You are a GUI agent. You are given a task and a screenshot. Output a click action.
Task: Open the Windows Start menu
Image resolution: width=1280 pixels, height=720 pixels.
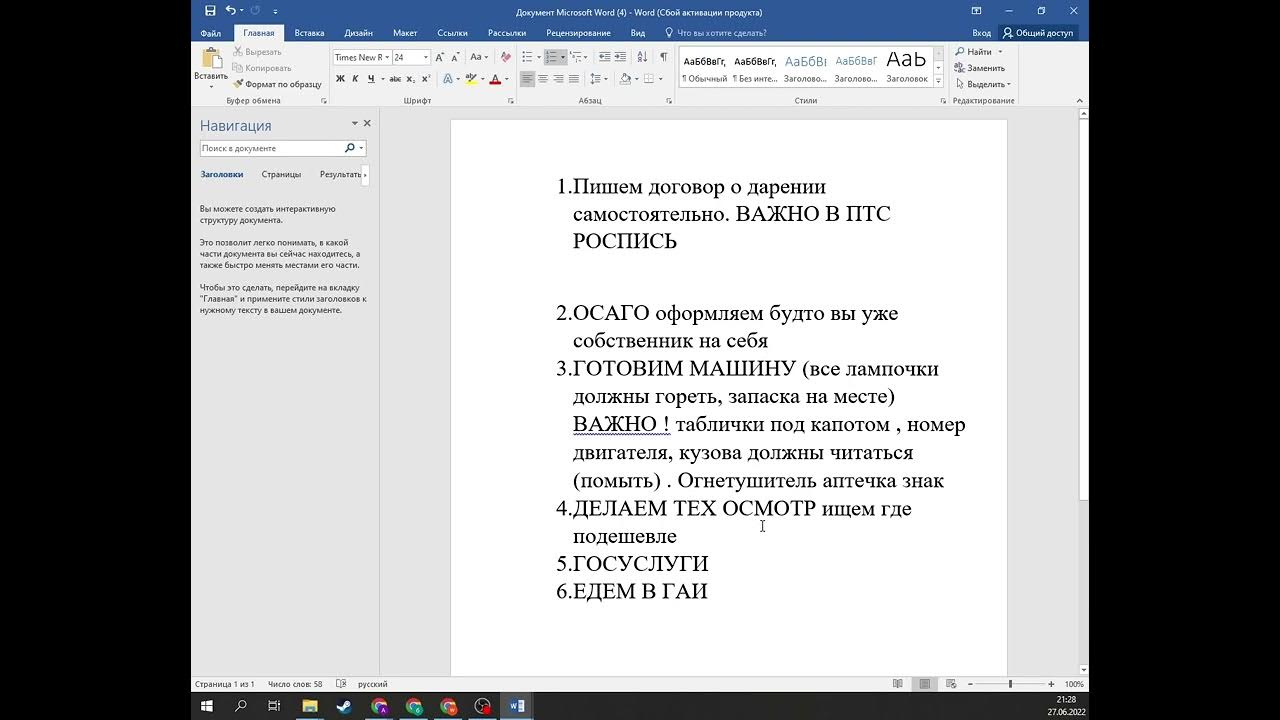pos(207,706)
